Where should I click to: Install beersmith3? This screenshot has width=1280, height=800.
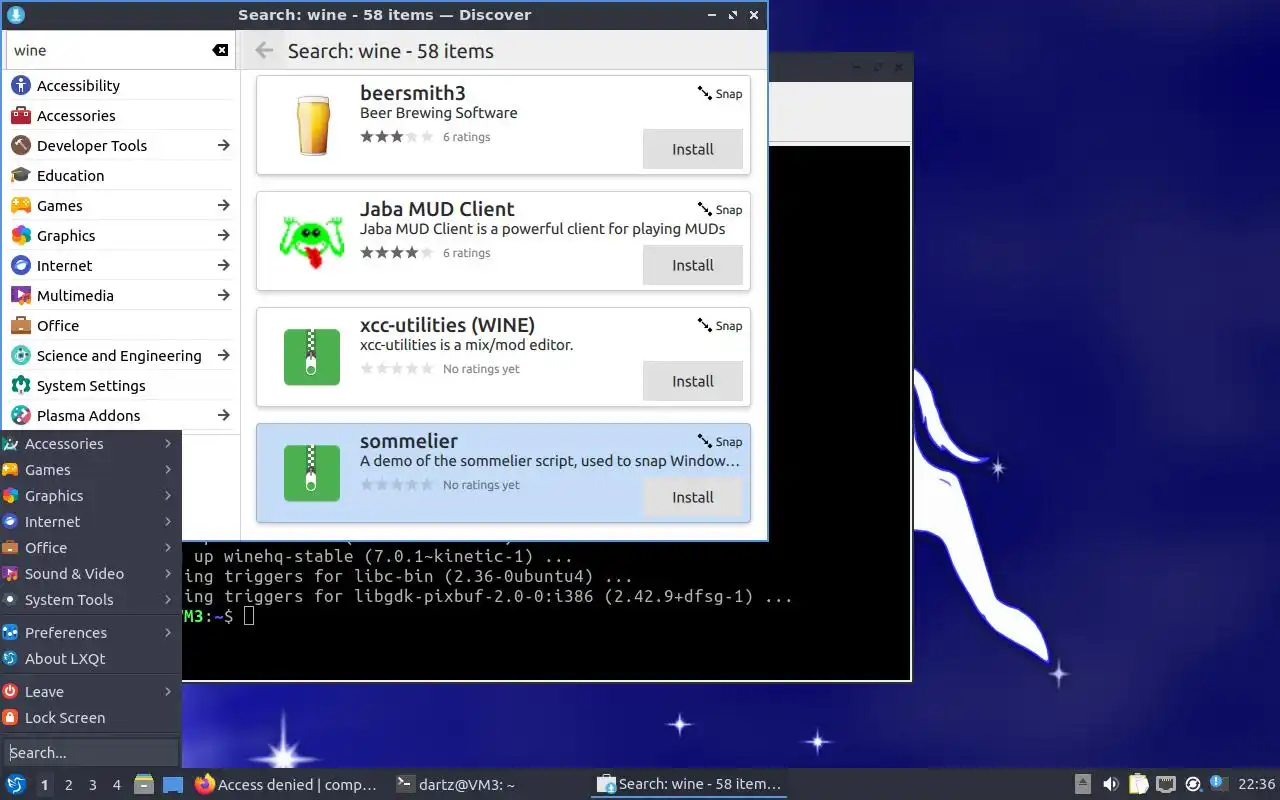tap(692, 149)
